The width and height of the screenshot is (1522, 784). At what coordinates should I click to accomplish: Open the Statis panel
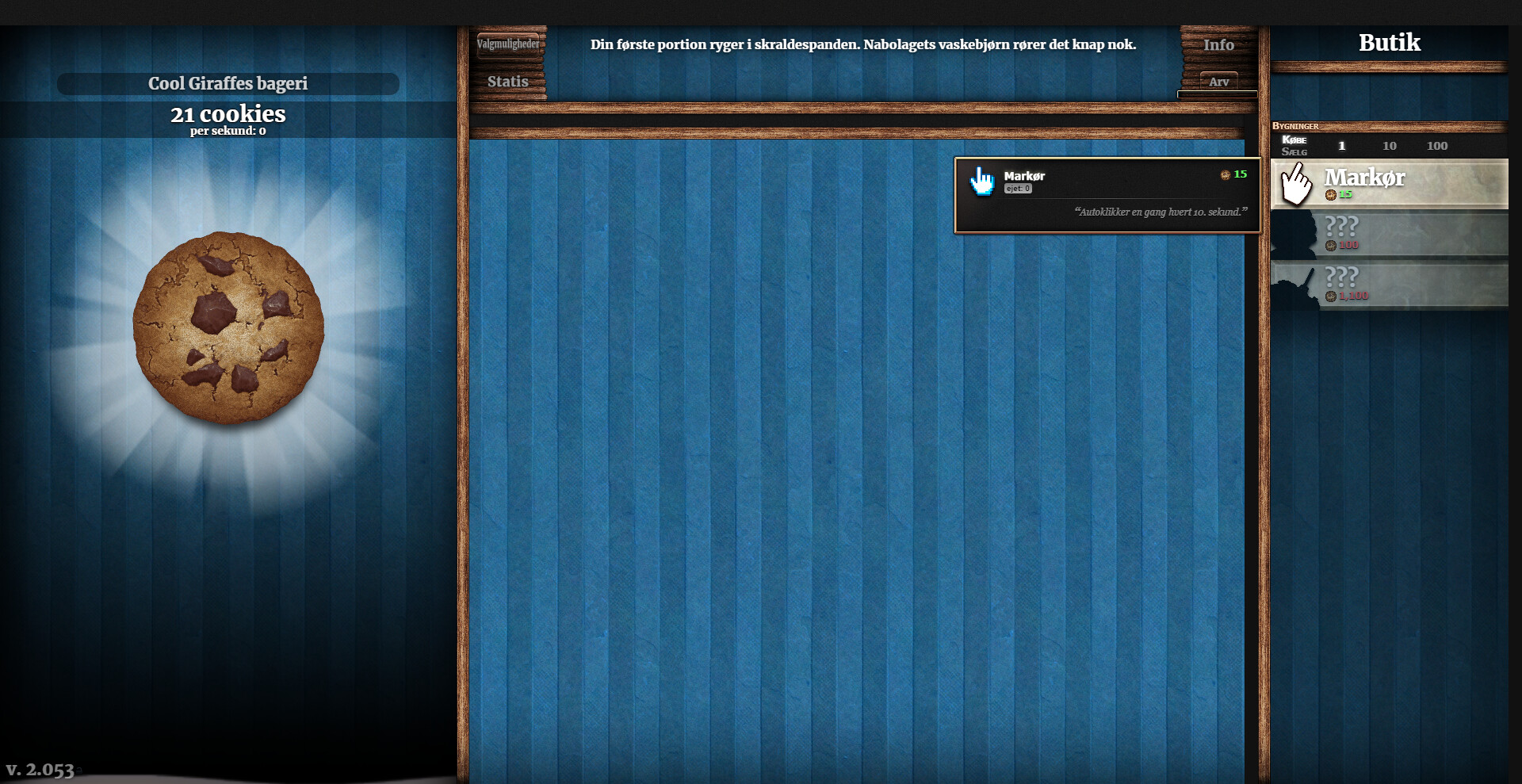pos(507,82)
